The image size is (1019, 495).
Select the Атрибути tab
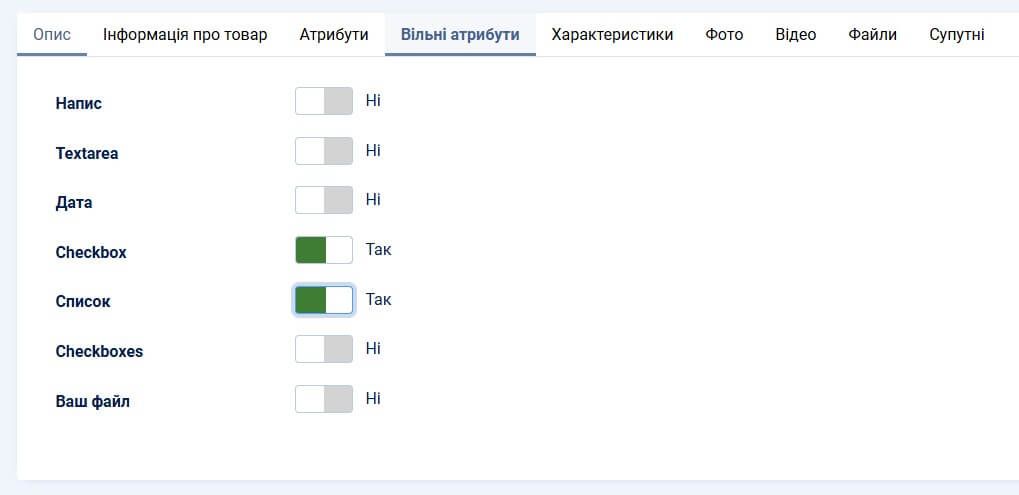click(334, 35)
